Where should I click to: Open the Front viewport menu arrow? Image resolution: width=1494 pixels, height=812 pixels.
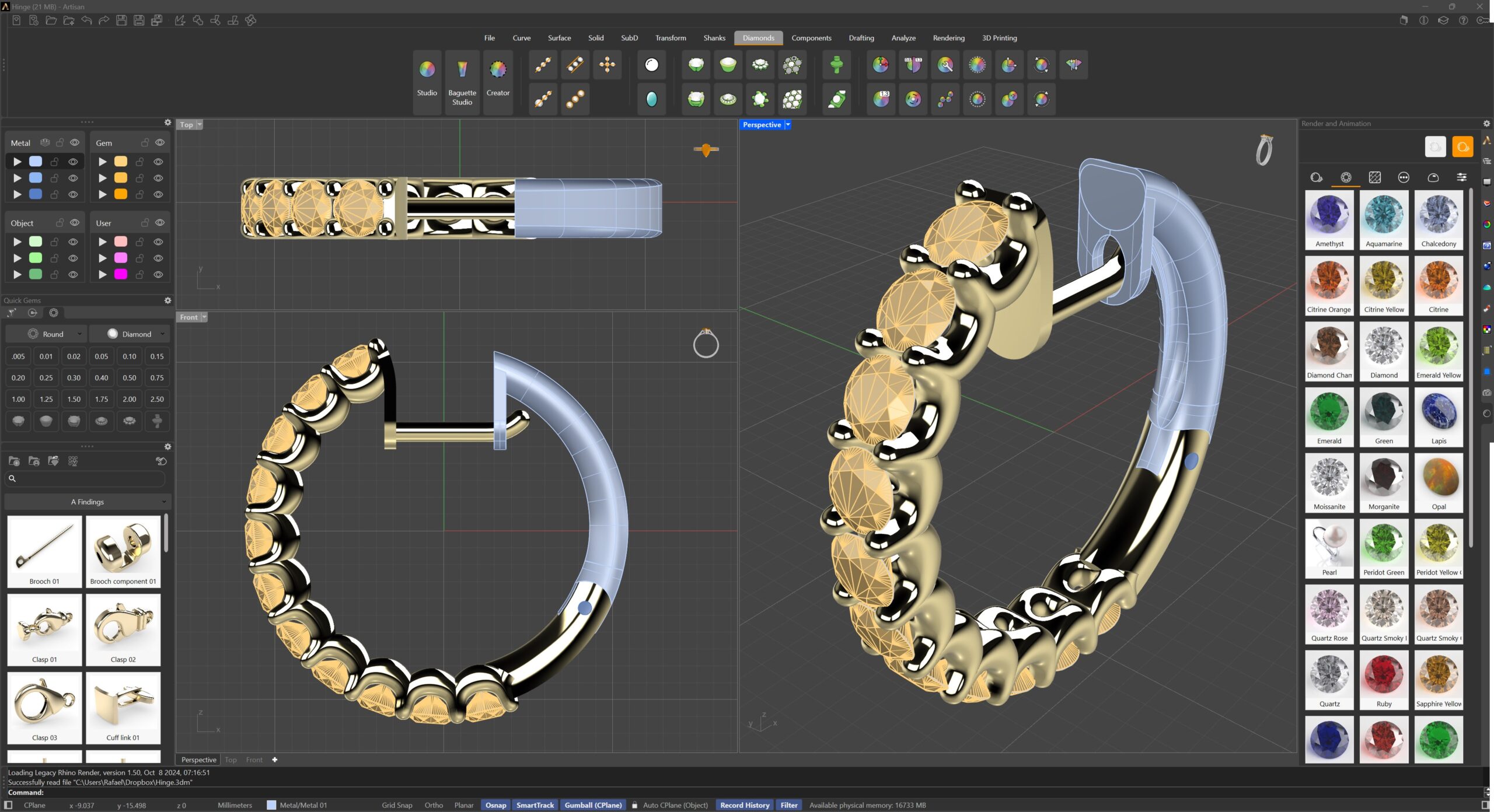click(x=204, y=317)
